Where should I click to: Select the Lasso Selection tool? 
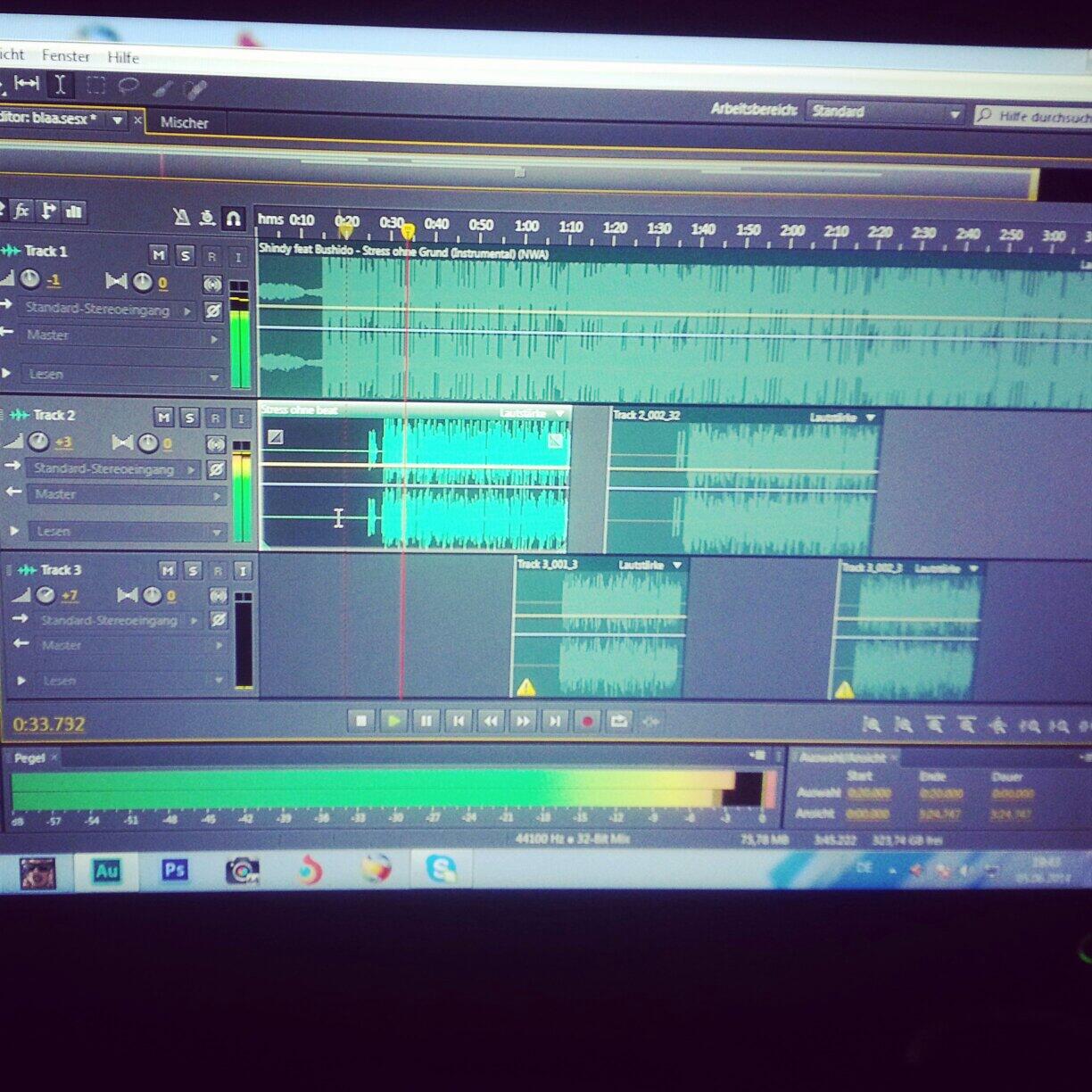129,87
